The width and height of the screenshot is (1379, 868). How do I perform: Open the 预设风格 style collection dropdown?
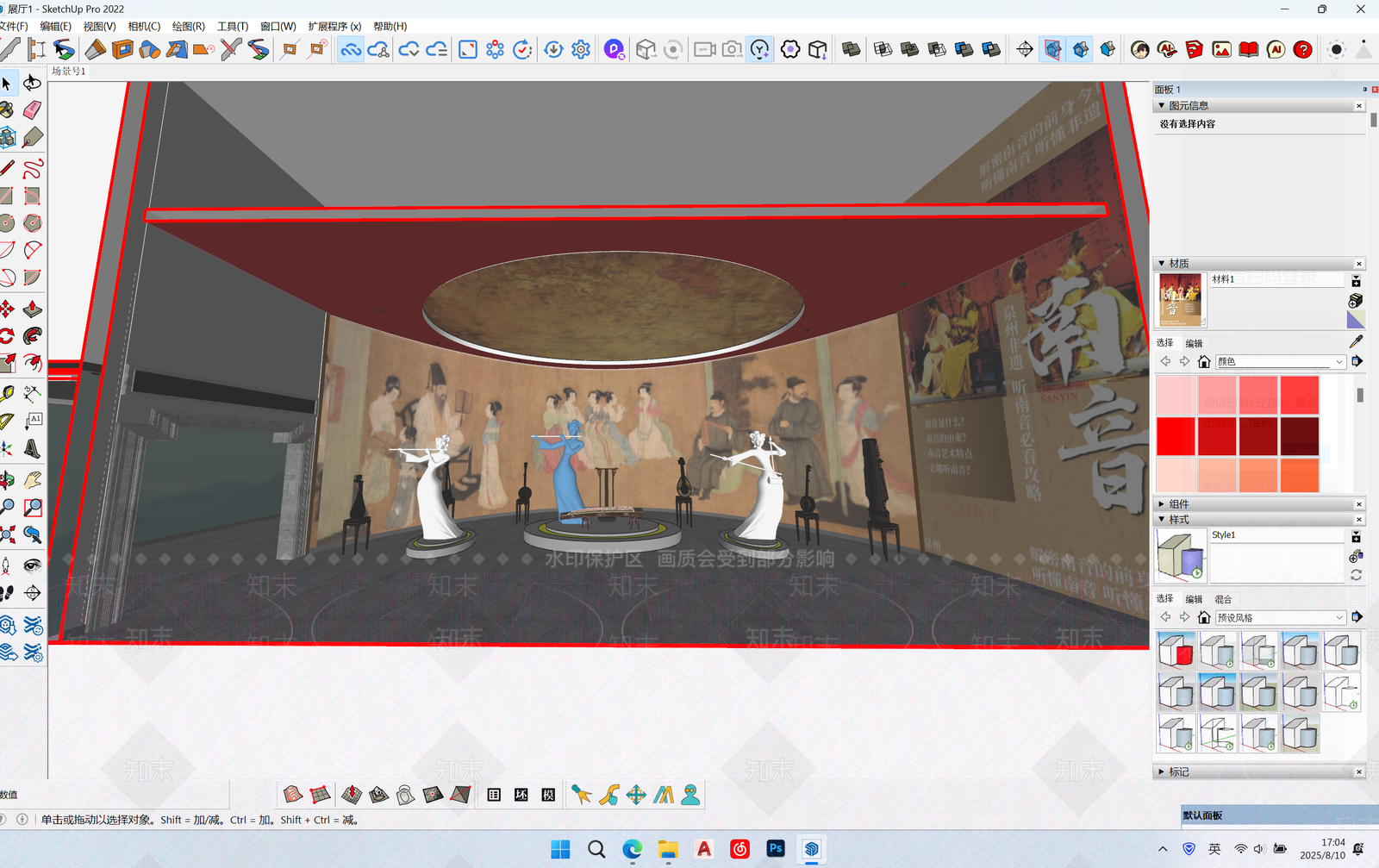point(1280,617)
